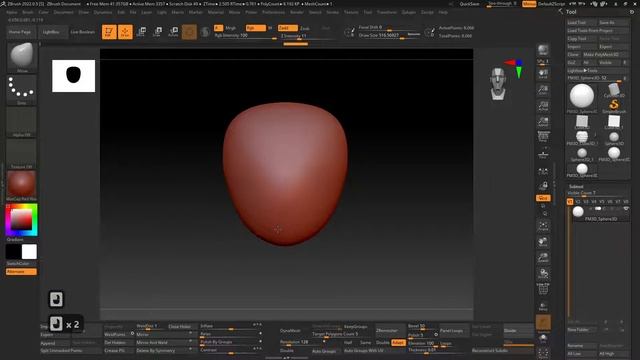
Task: Click Make PolyMesh3D button
Action: pos(606,55)
